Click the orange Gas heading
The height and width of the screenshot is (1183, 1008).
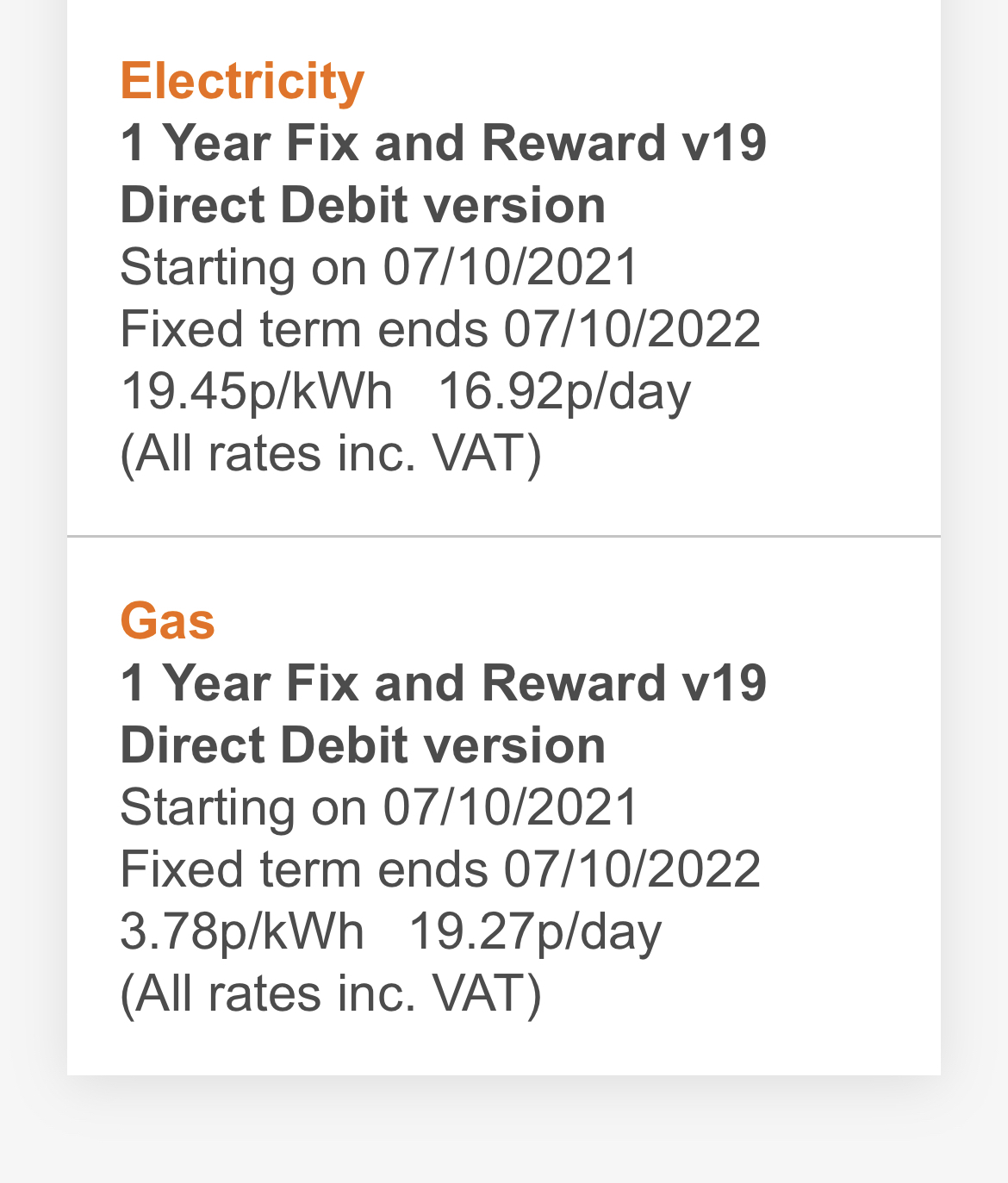pyautogui.click(x=167, y=620)
